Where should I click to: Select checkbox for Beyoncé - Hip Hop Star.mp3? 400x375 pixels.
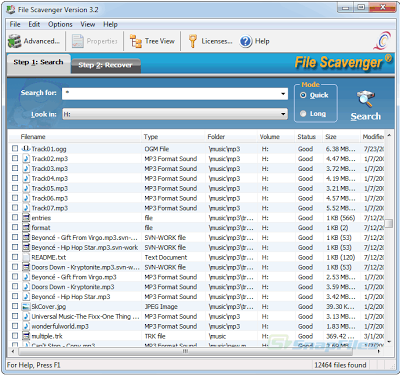point(15,296)
